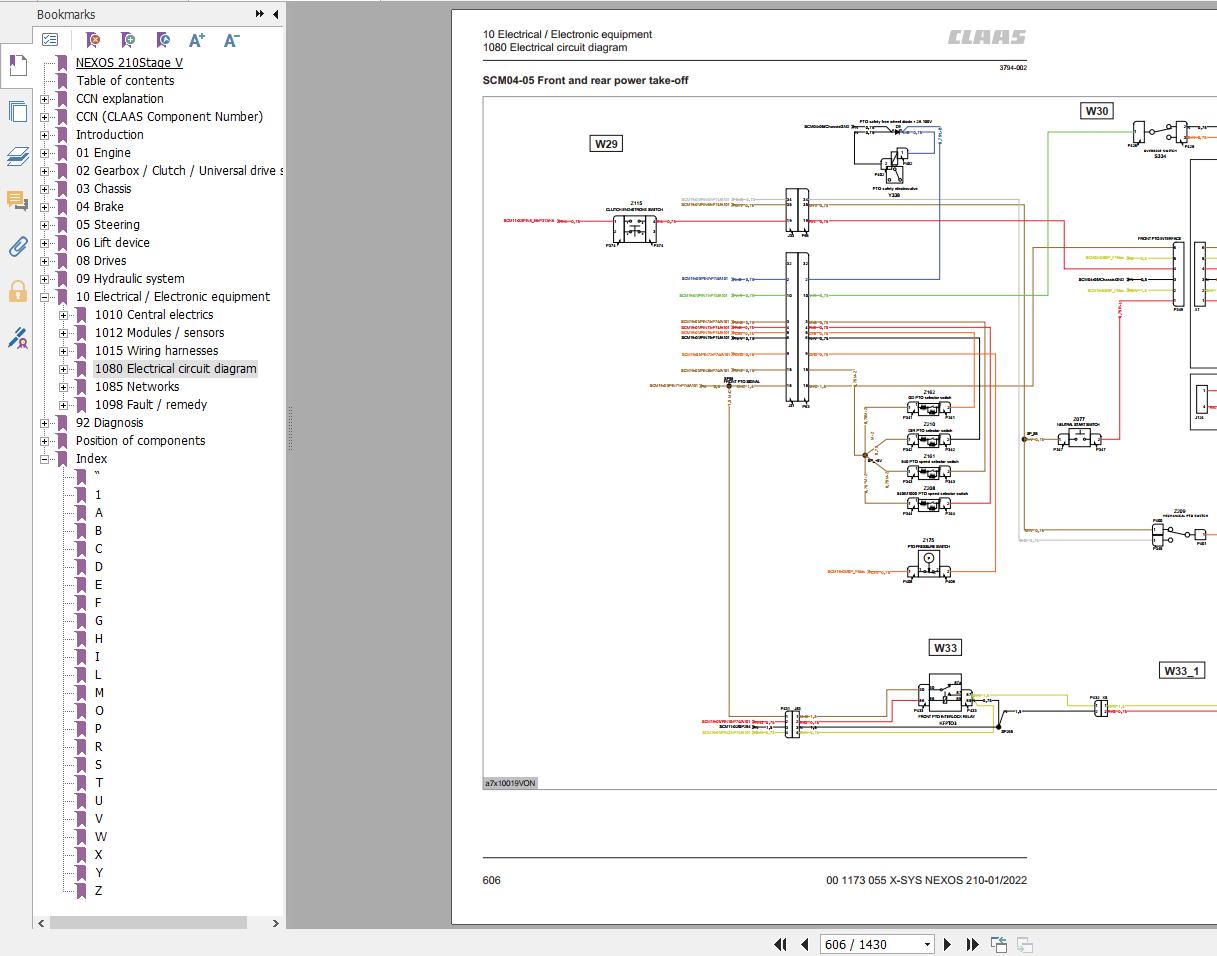
Task: Open the Table of contents bookmark
Action: [x=125, y=81]
